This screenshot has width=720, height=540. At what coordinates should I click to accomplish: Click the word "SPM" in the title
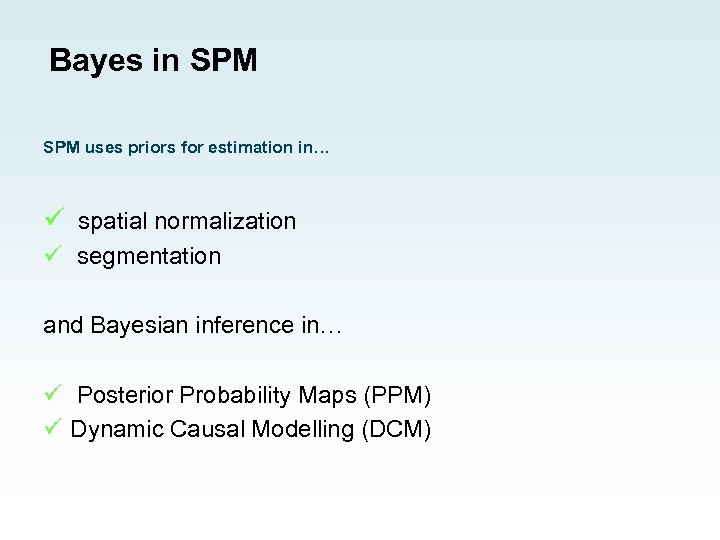[222, 61]
